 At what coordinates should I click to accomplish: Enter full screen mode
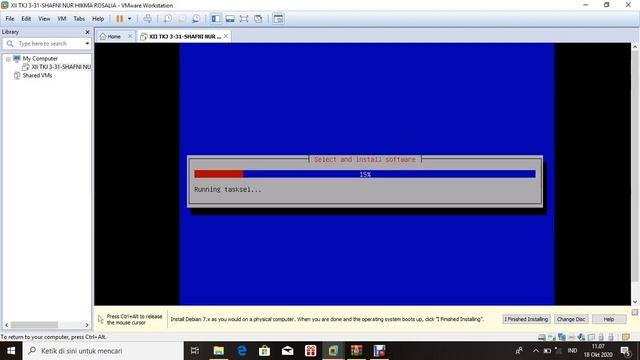coord(244,19)
